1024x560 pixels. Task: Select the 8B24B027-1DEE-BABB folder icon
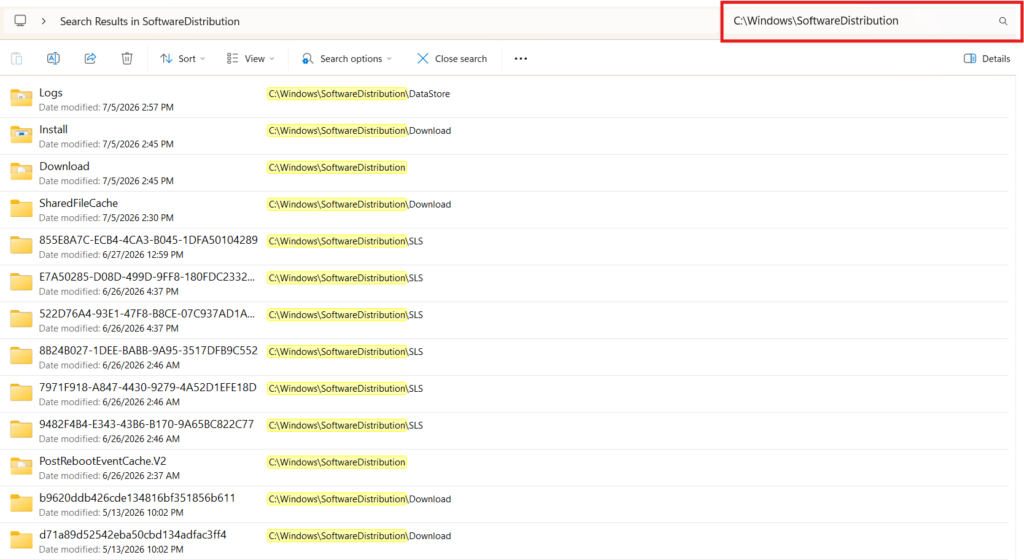pyautogui.click(x=21, y=356)
